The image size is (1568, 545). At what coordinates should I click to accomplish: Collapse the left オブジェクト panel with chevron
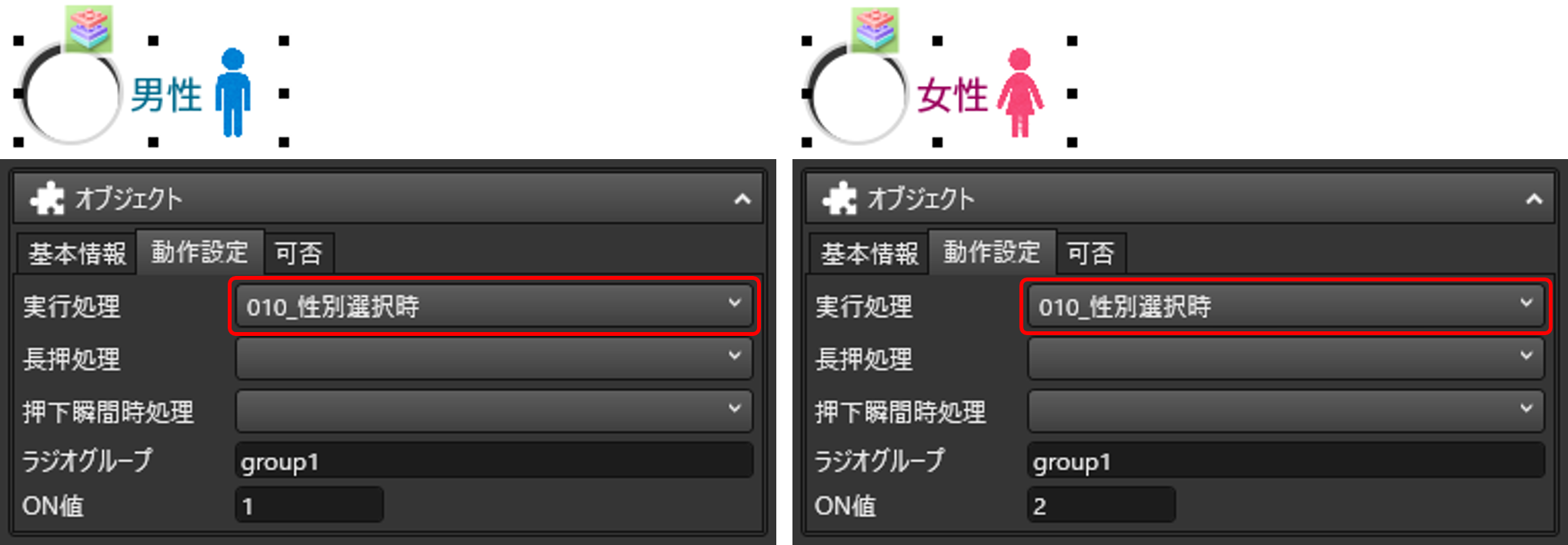pyautogui.click(x=742, y=200)
